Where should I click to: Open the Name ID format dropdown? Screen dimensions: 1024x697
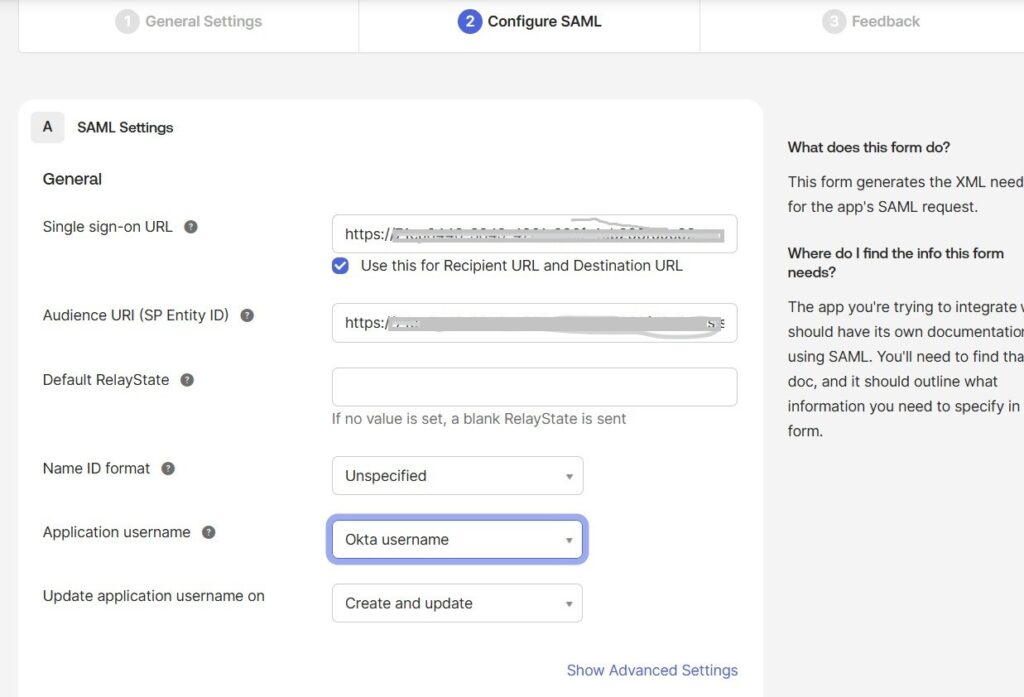tap(457, 476)
